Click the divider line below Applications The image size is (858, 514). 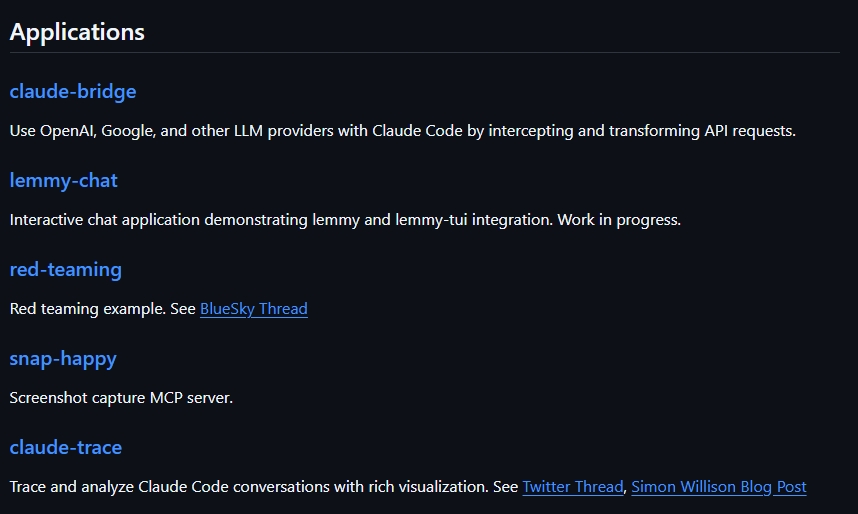(x=425, y=53)
